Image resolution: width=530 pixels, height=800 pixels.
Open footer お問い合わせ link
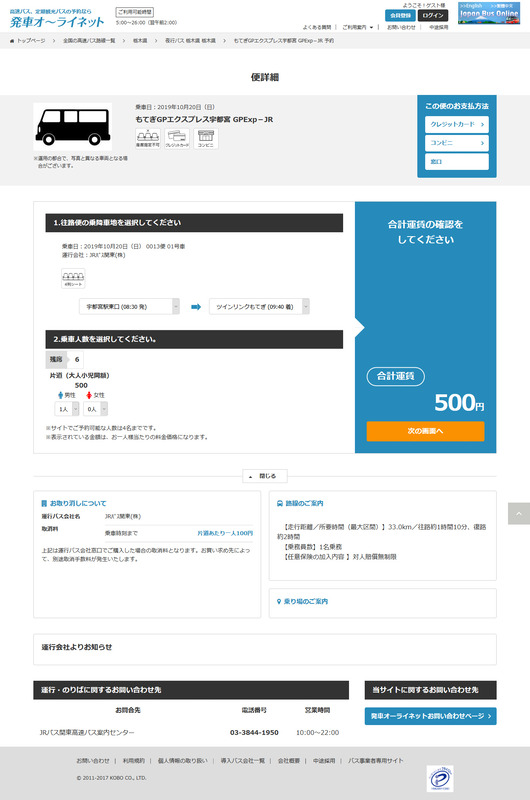[93, 761]
